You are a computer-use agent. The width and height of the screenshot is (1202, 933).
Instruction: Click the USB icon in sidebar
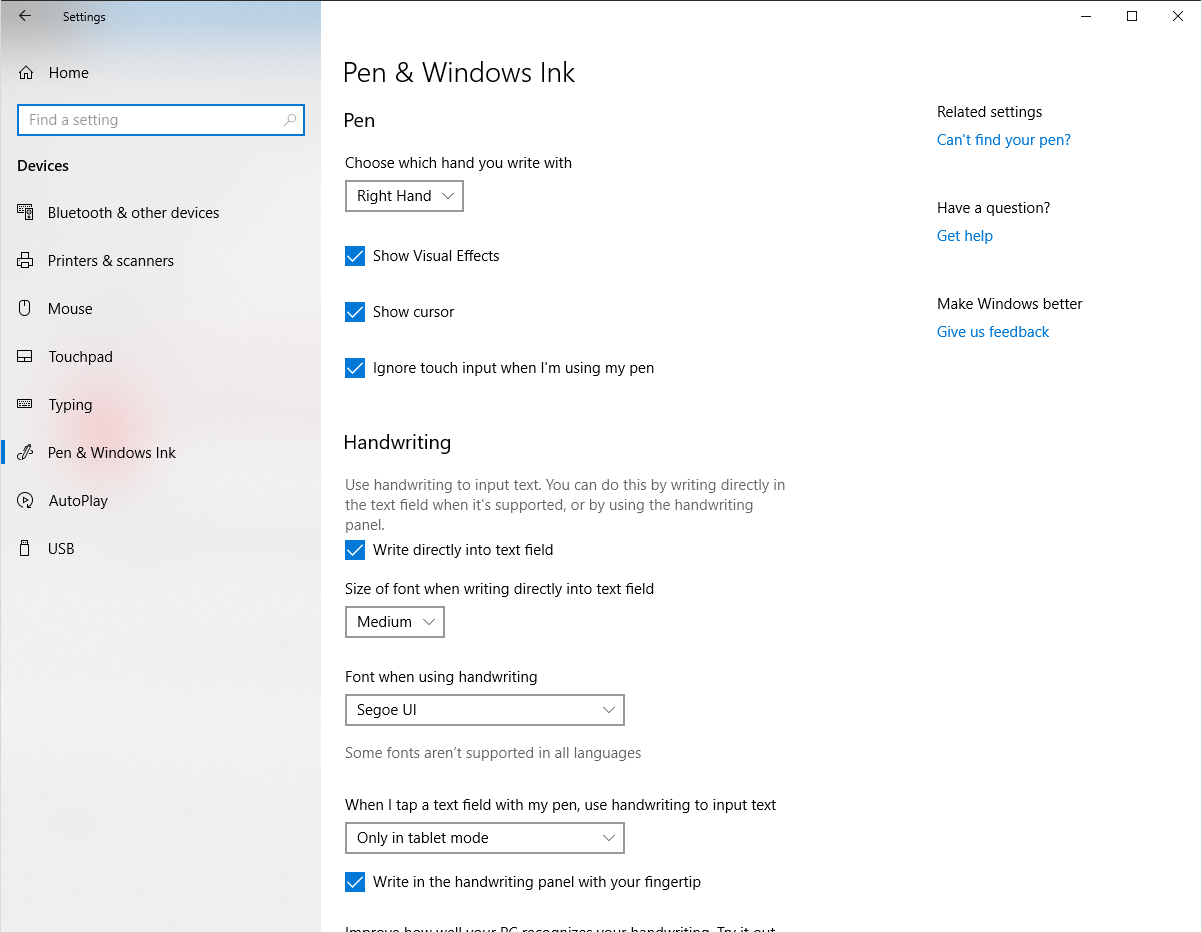click(x=26, y=548)
